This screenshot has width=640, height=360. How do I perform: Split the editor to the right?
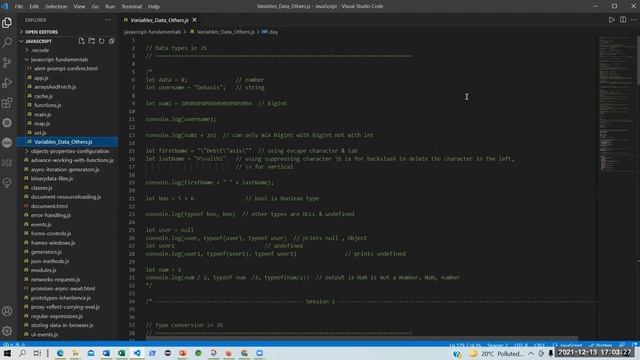(x=623, y=20)
